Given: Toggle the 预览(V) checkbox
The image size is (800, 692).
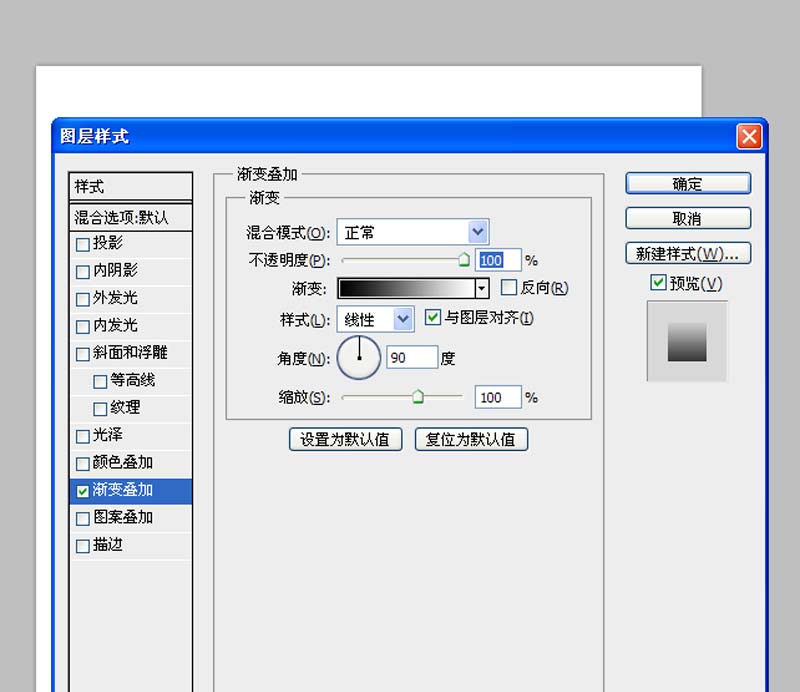Looking at the screenshot, I should tap(658, 282).
